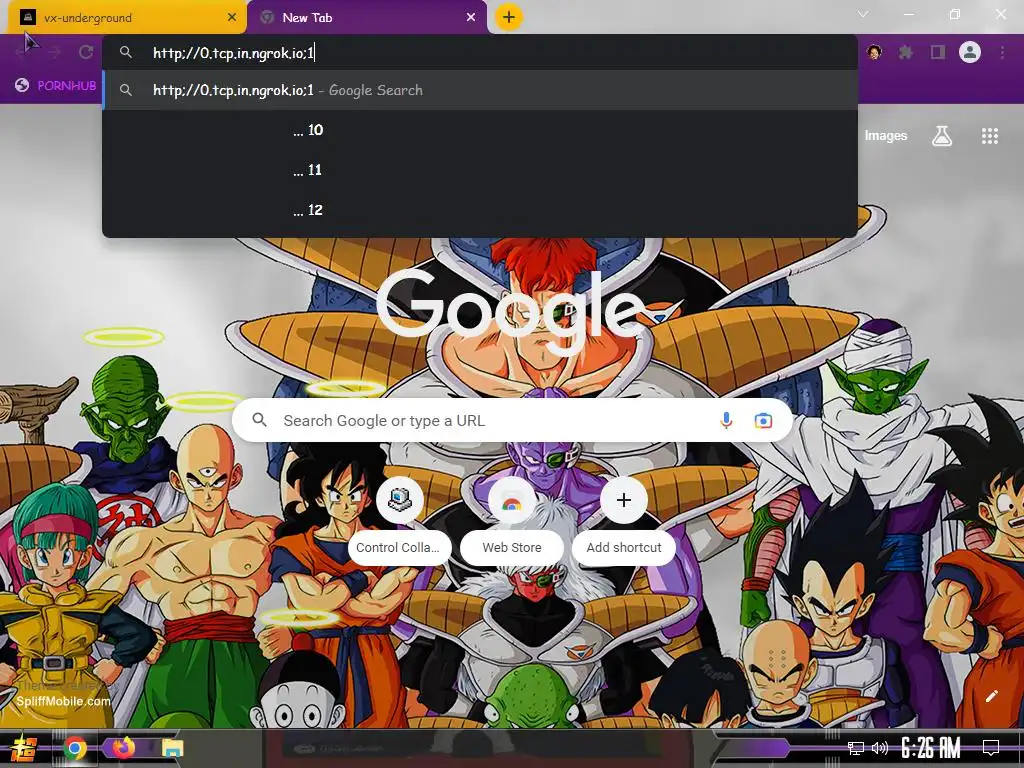Start voice search with the microphone icon
The width and height of the screenshot is (1024, 768).
[726, 421]
